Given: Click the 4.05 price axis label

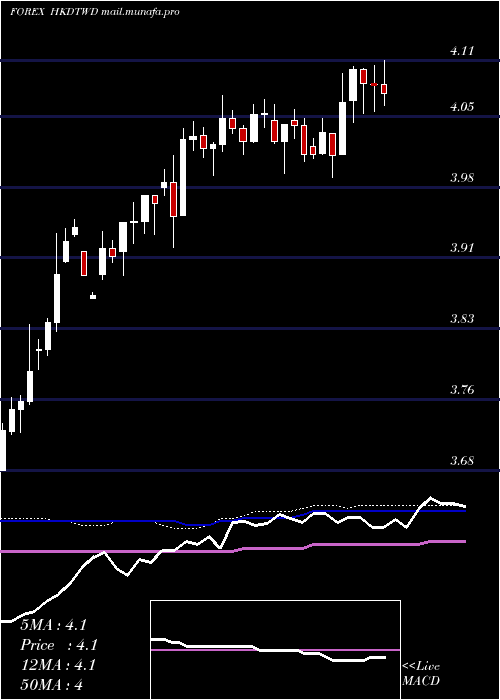Looking at the screenshot, I should [x=461, y=107].
